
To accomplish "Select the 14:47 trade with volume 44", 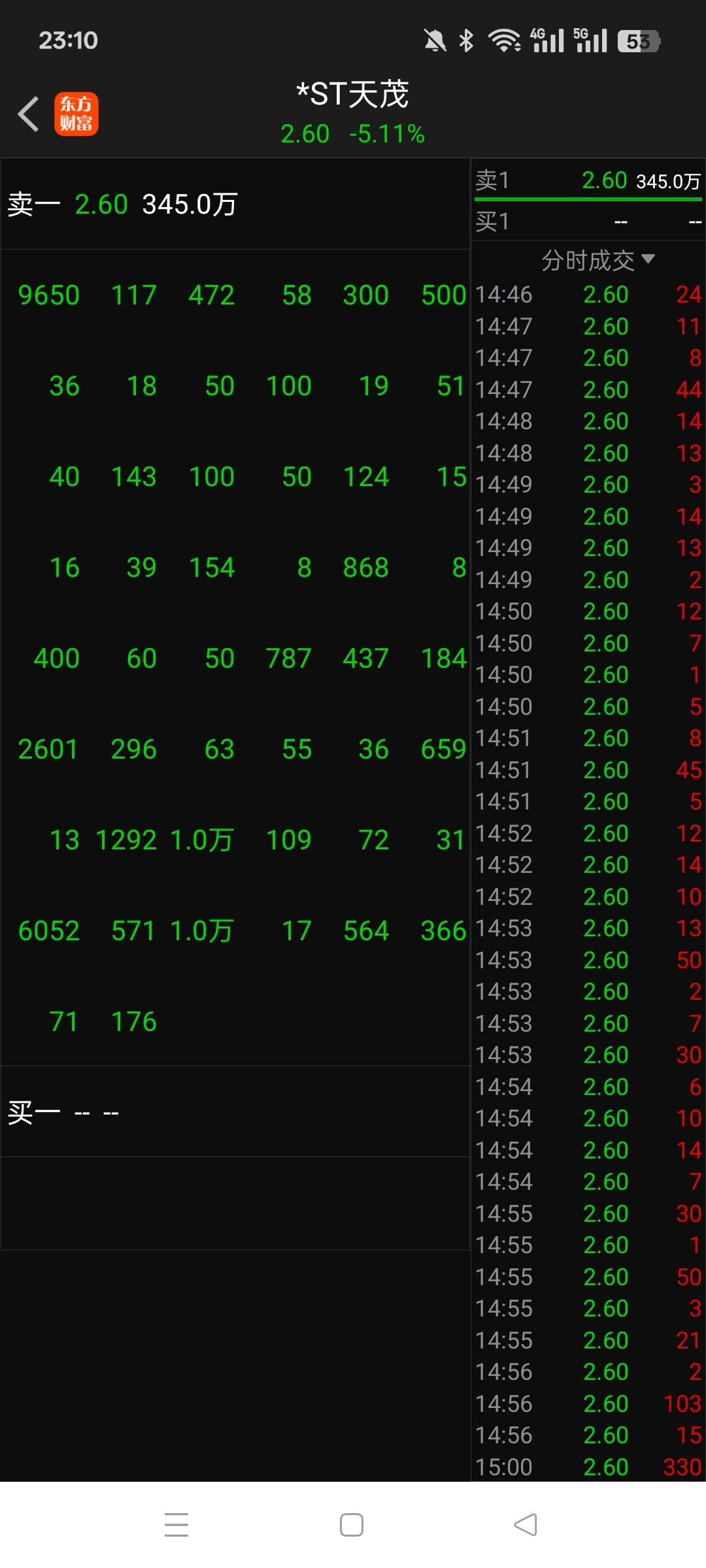I will [x=588, y=390].
